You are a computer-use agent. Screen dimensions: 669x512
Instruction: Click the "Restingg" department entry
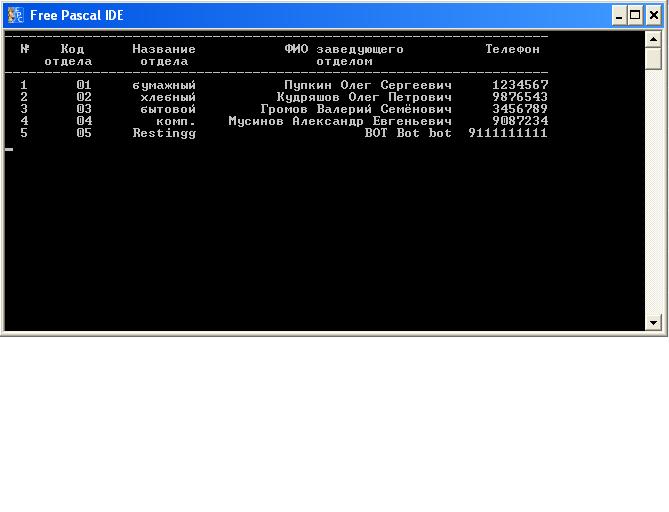[164, 133]
